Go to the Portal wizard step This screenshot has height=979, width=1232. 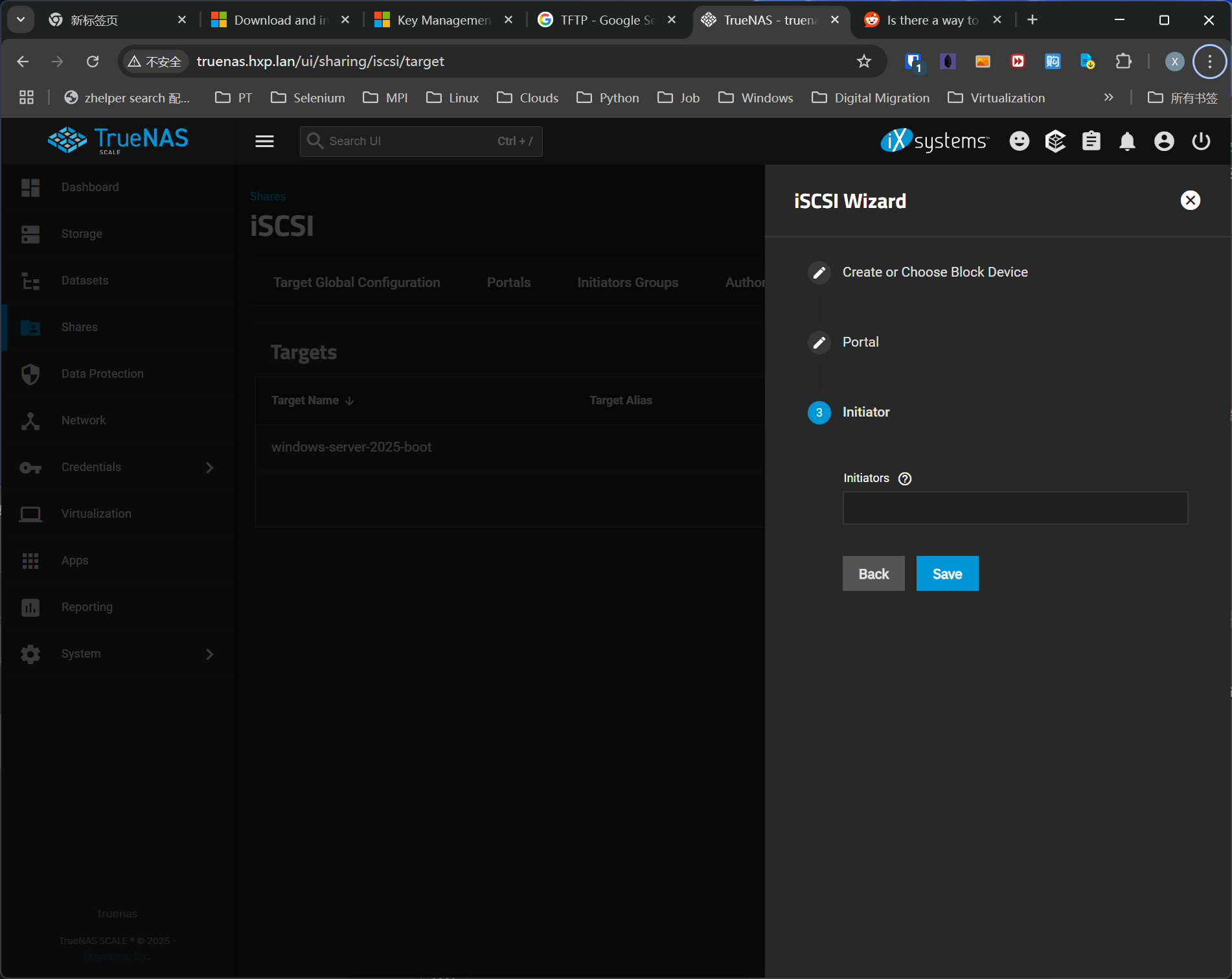click(860, 342)
